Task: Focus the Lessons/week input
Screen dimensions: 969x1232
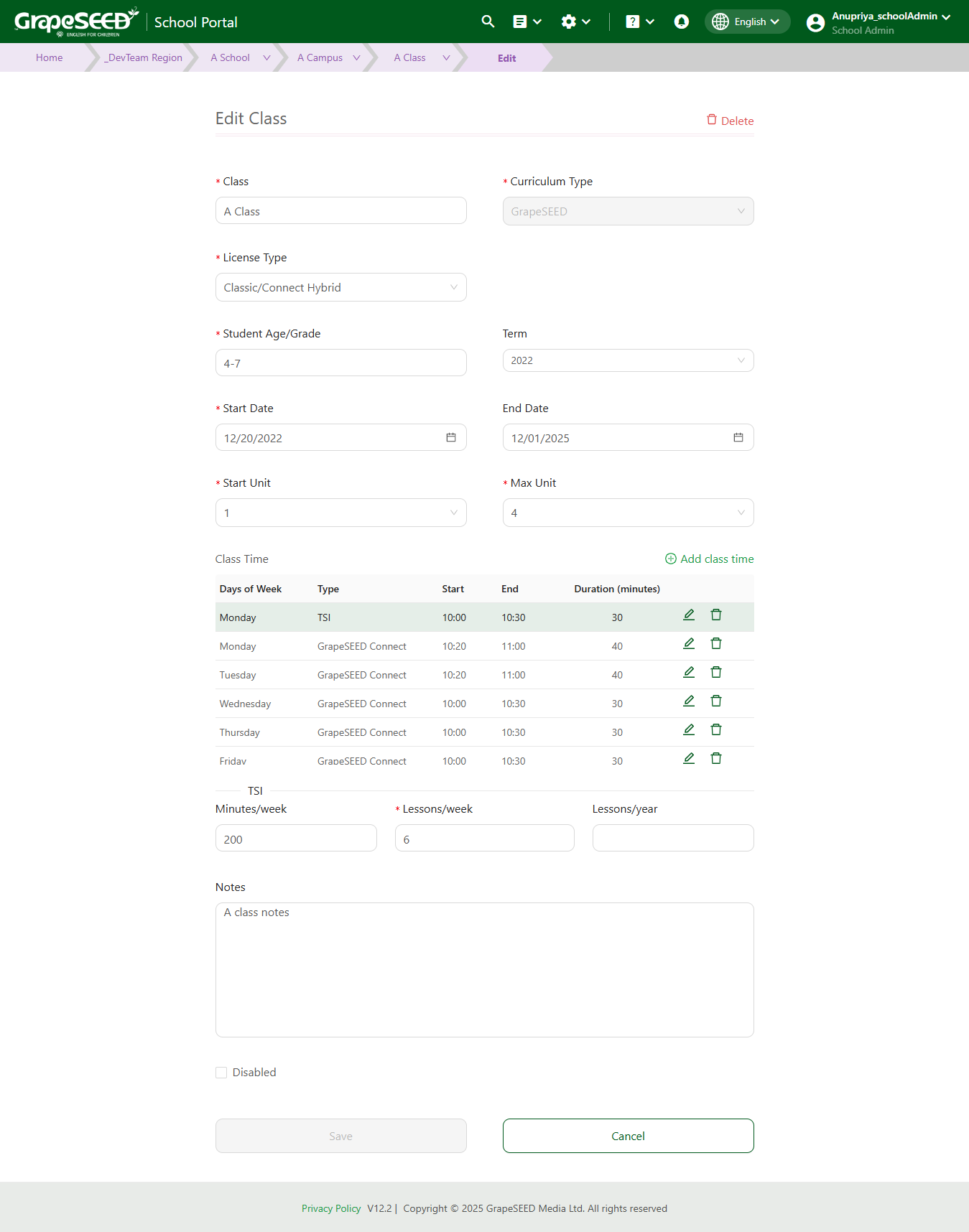Action: 485,838
